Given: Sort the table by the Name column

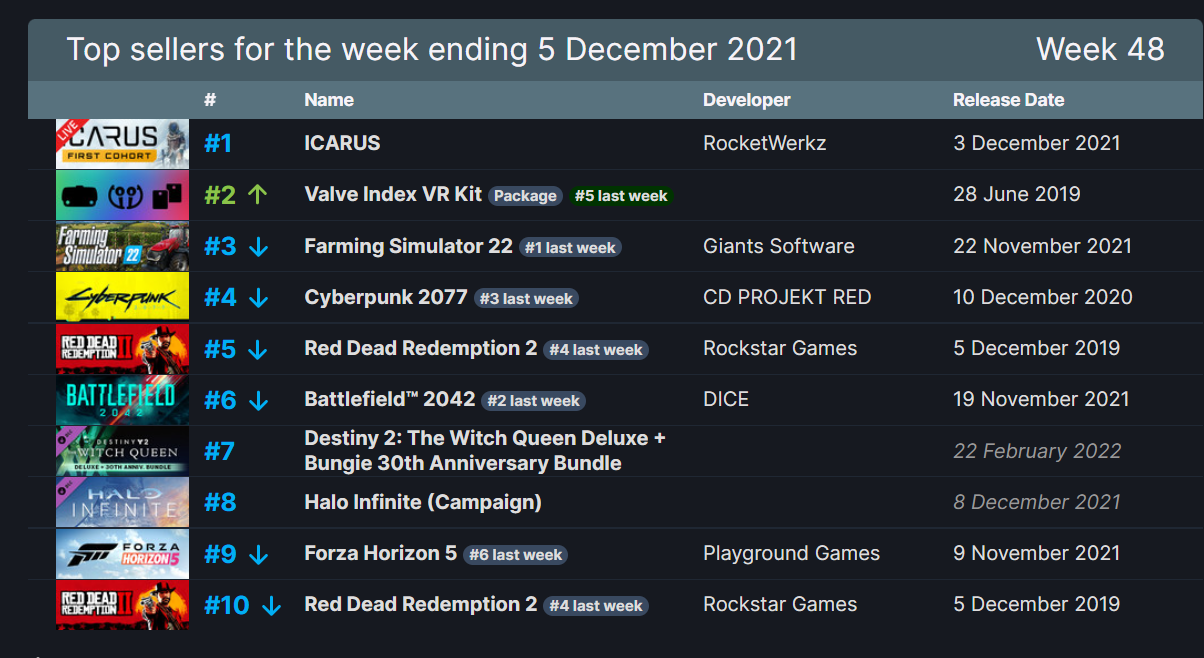Looking at the screenshot, I should 329,100.
